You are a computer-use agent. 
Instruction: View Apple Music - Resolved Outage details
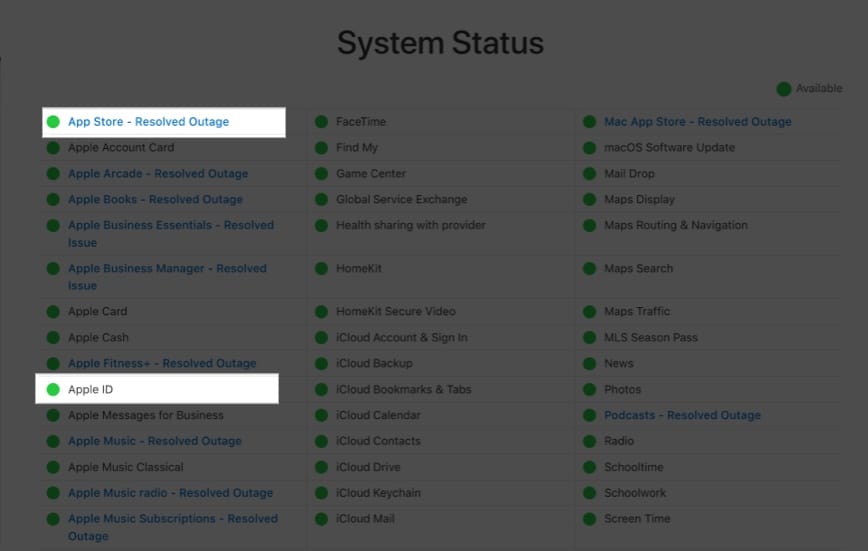coord(154,441)
